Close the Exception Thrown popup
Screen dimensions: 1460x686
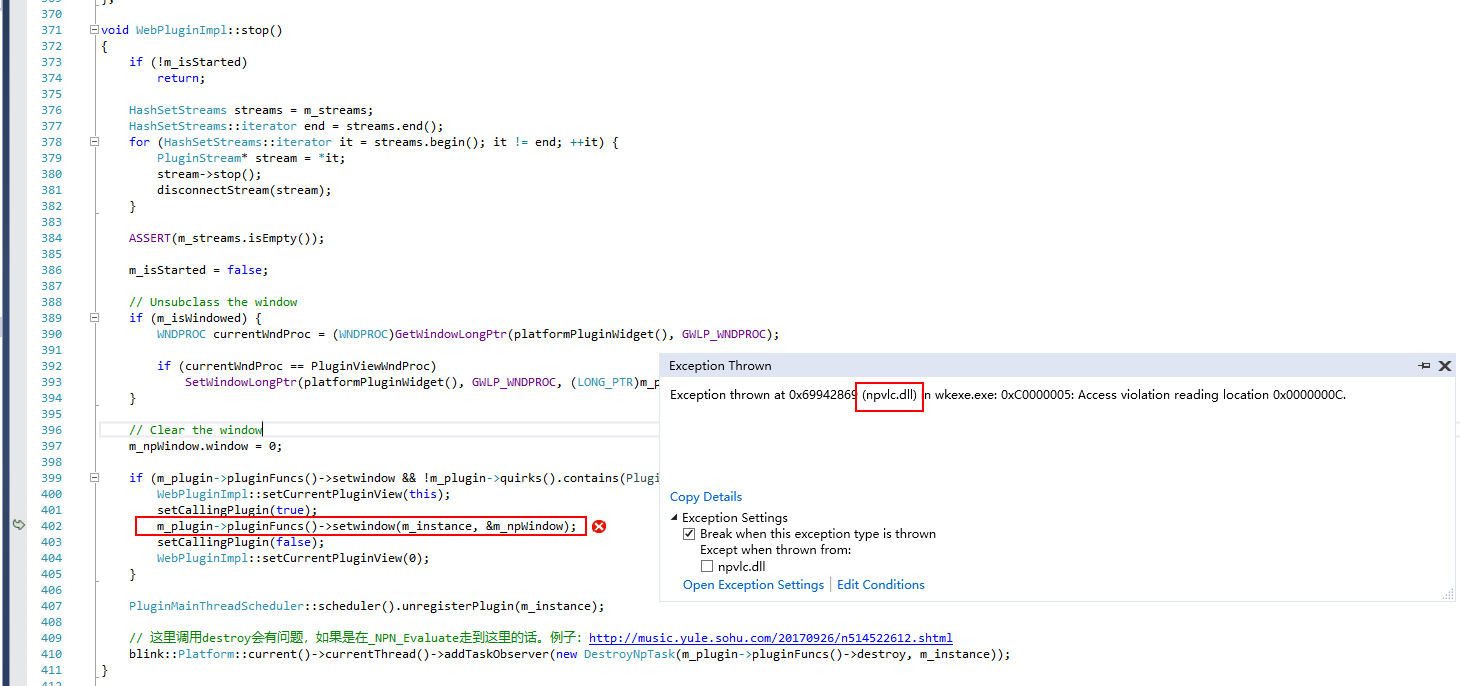click(x=1444, y=365)
